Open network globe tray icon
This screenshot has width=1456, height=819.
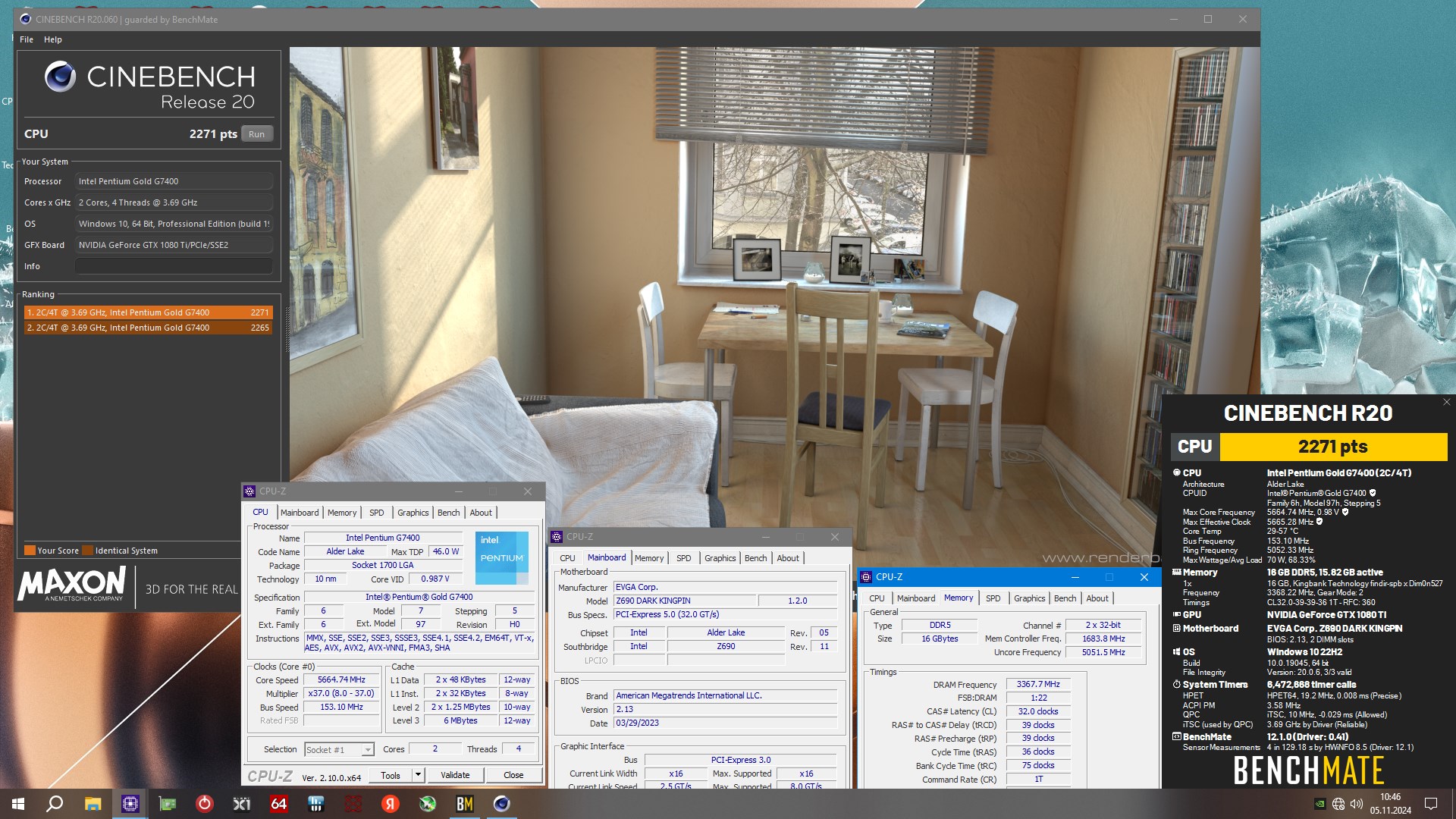[x=1338, y=804]
